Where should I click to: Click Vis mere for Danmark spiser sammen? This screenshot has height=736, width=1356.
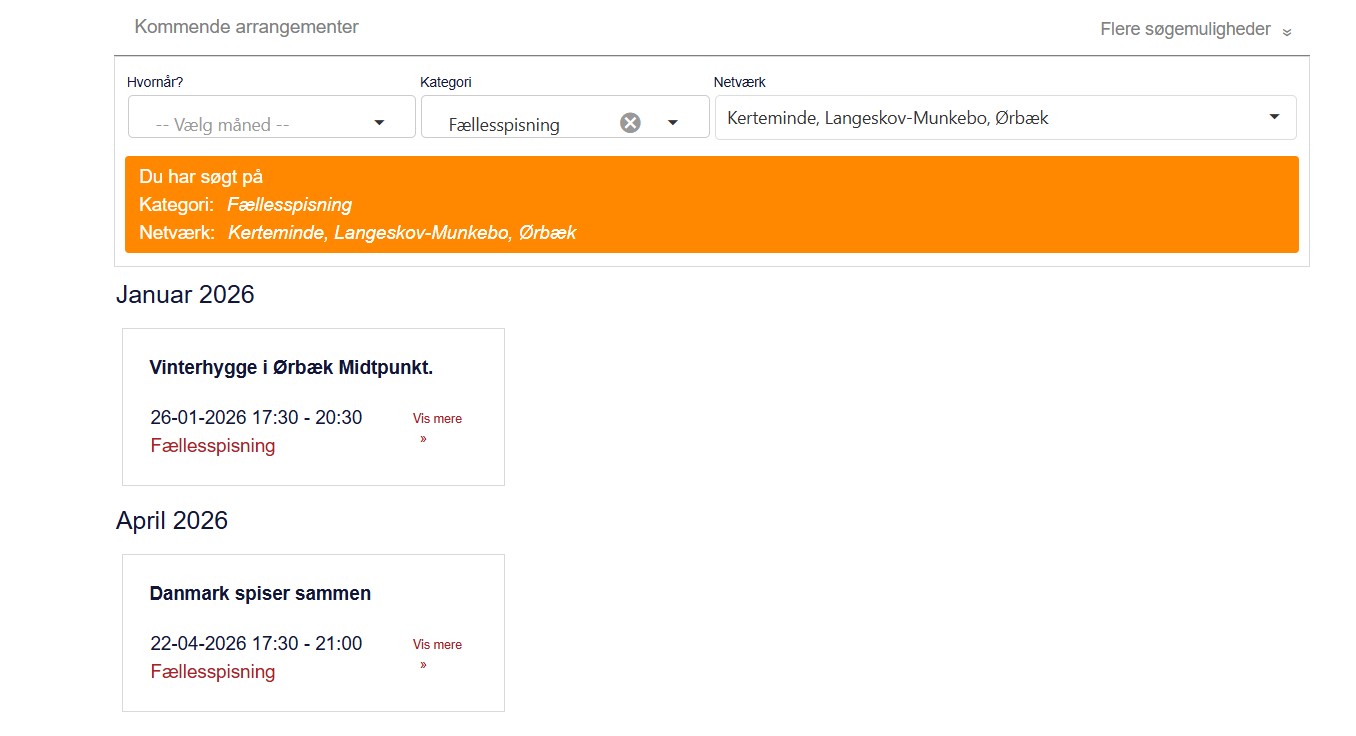(x=437, y=645)
